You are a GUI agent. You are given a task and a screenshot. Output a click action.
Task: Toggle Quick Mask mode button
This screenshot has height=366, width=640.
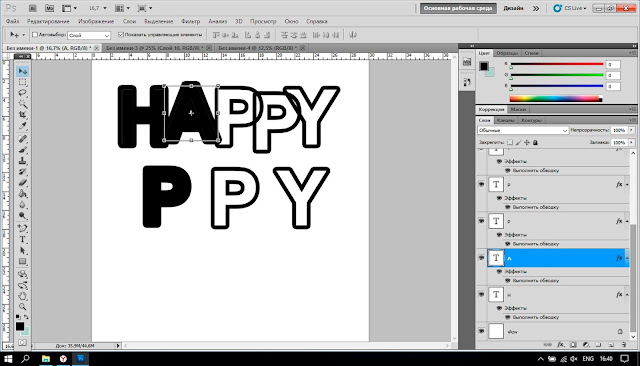[22, 343]
